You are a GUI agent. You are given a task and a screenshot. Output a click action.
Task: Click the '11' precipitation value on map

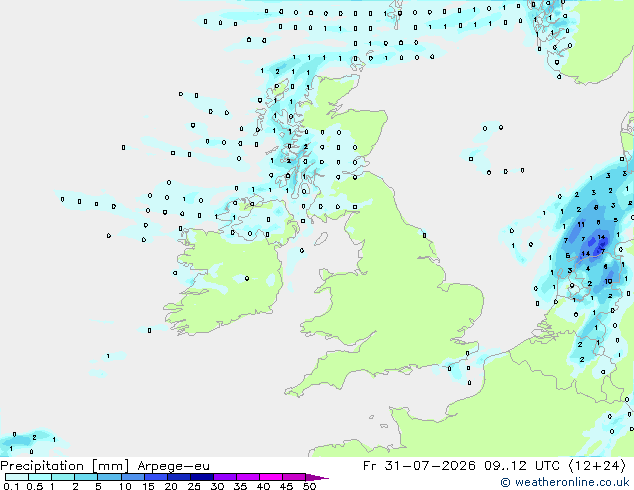(x=581, y=224)
